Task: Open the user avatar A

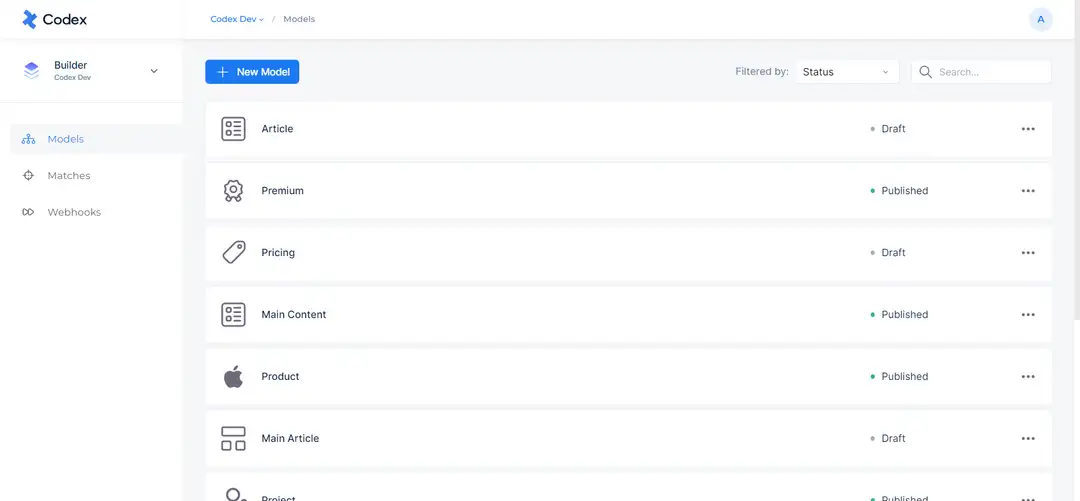Action: [x=1041, y=19]
